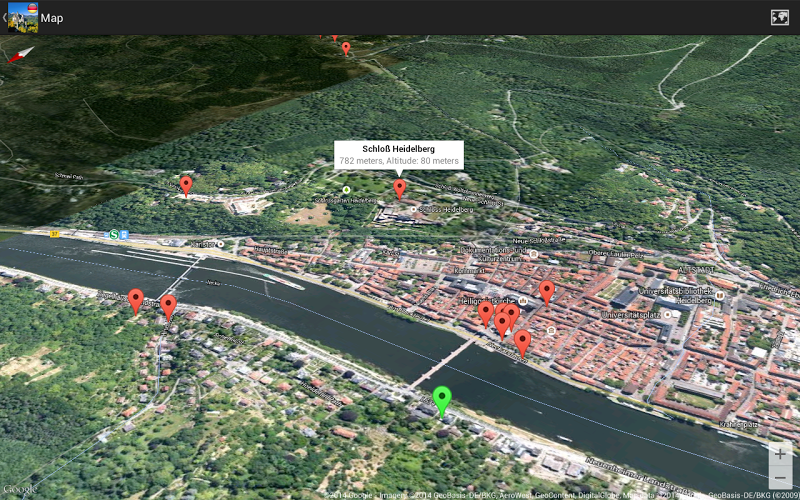Screen dimensions: 800x500
Task: Tap the museum icon beside Heiliggeistkirche
Action: [523, 301]
